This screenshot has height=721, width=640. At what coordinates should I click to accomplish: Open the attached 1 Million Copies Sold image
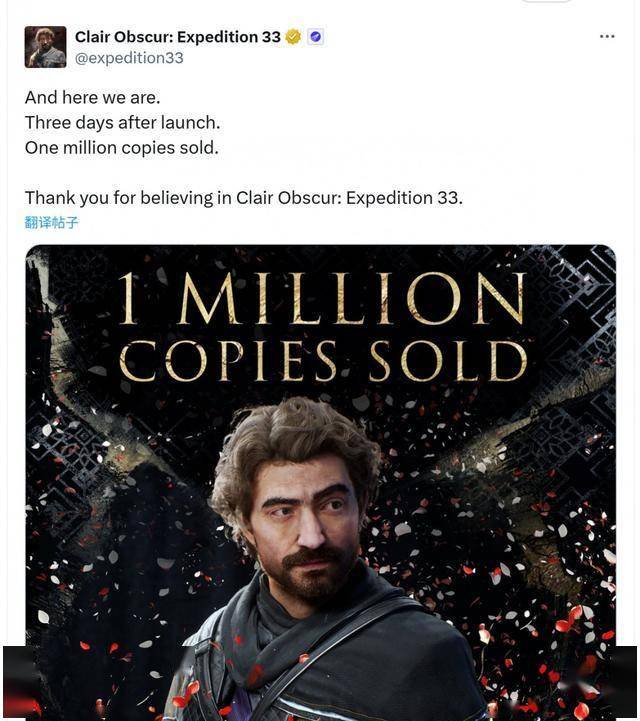tap(320, 483)
